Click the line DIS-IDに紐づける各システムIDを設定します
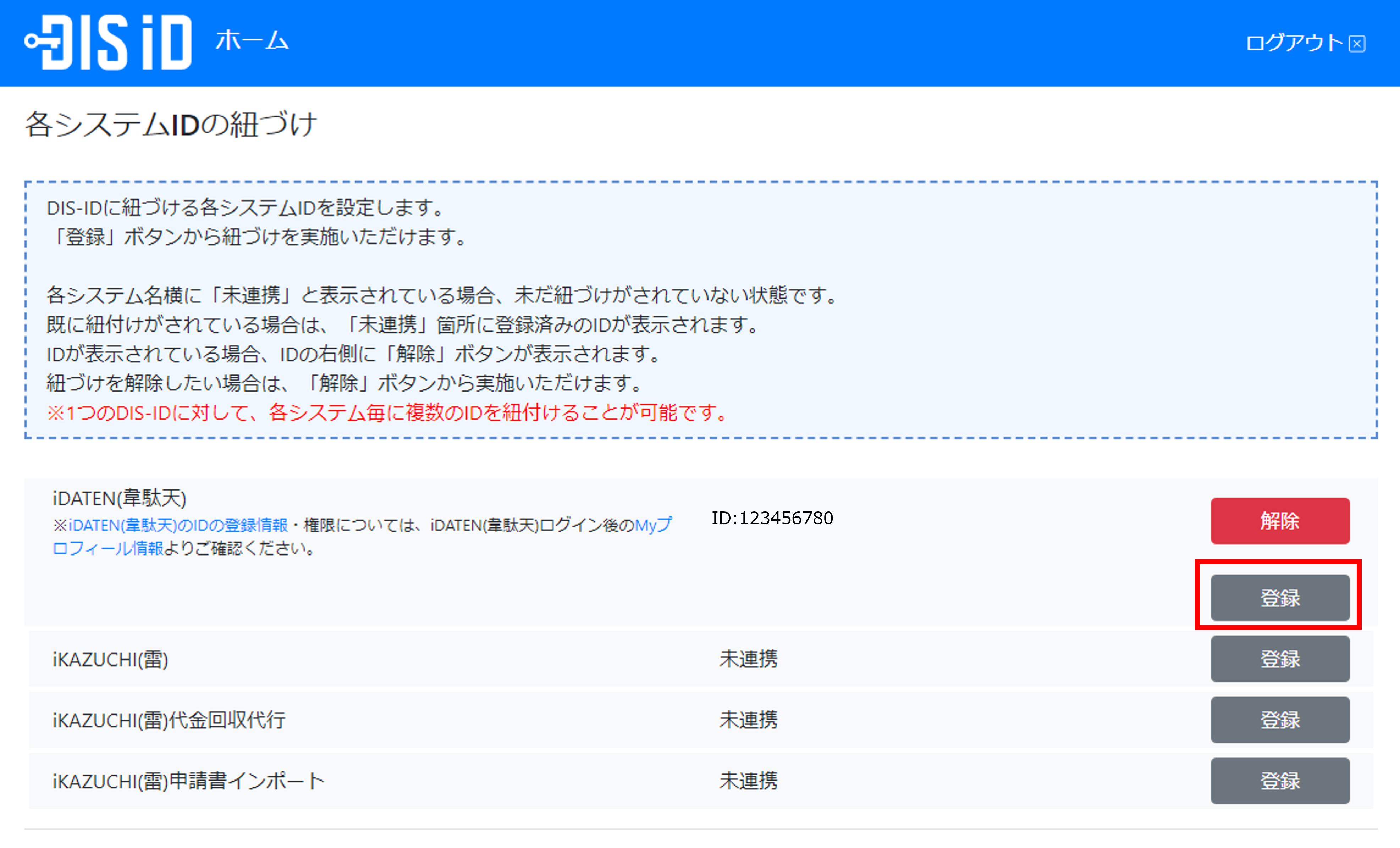Viewport: 1400px width, 848px height. (246, 207)
